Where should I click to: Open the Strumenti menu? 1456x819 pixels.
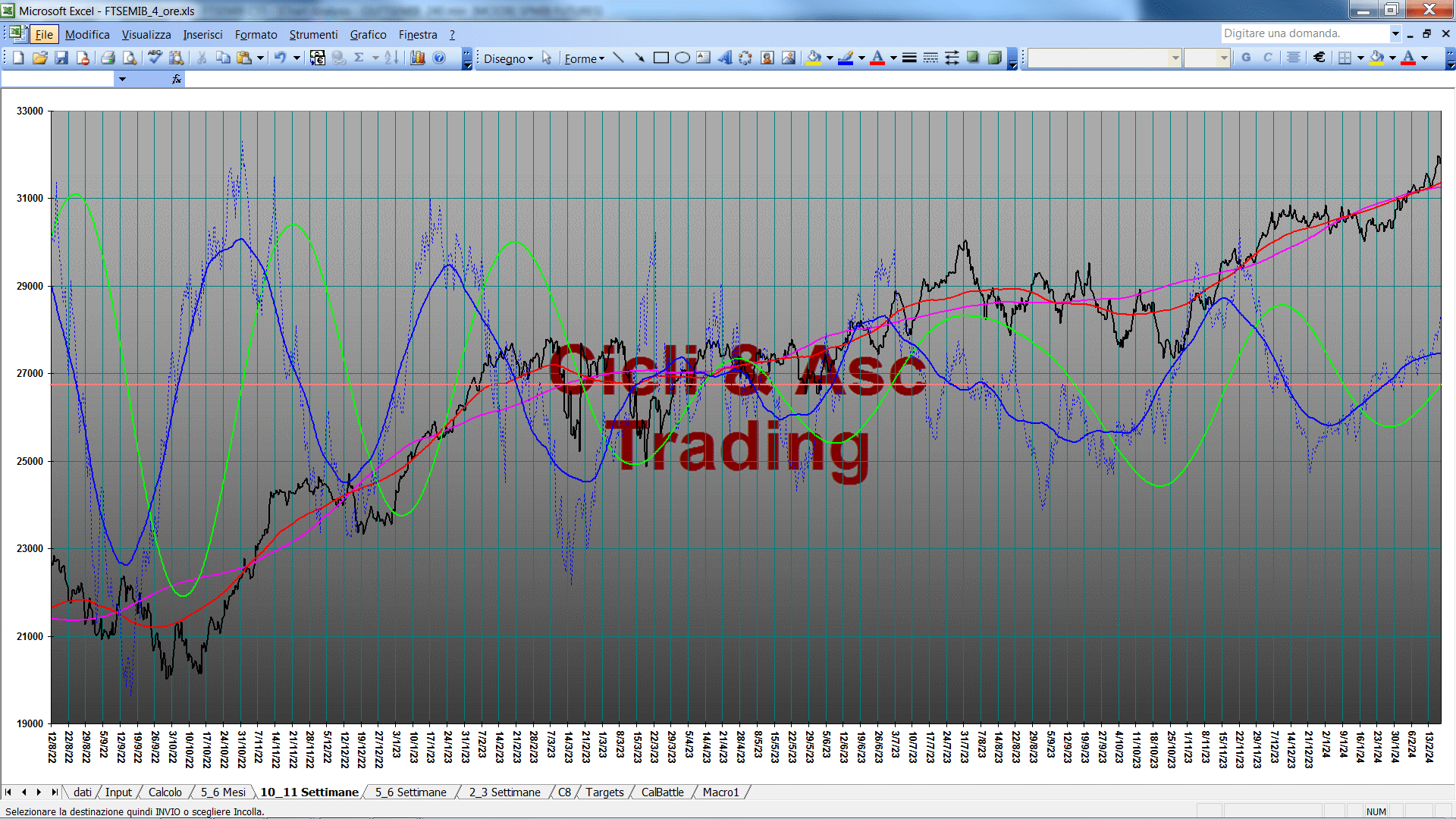pyautogui.click(x=313, y=35)
